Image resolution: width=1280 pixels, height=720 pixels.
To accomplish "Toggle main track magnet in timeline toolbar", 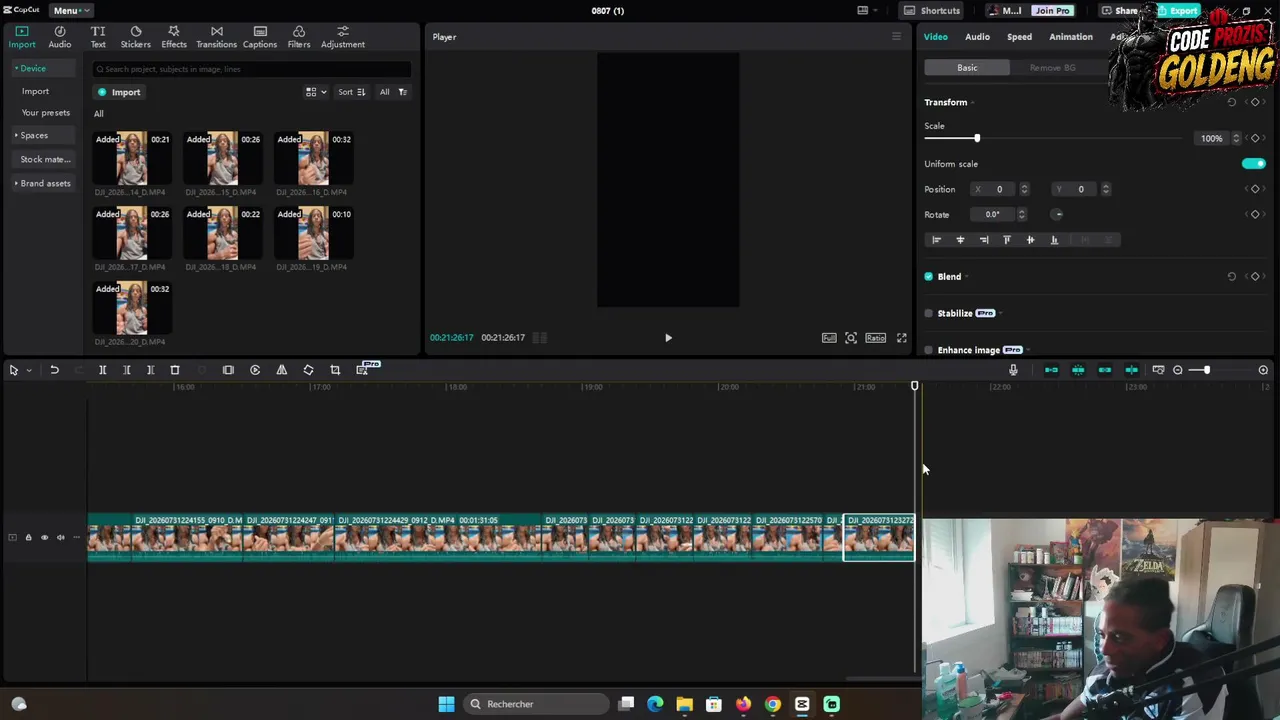I will pyautogui.click(x=1051, y=370).
